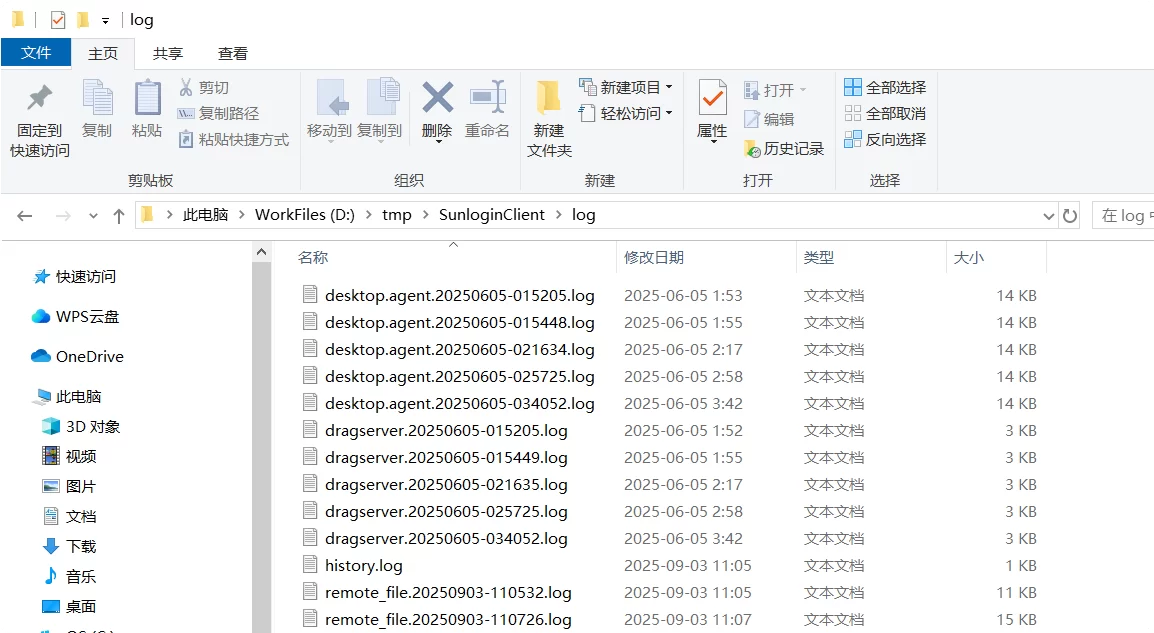Expand the 轻松访问 dropdown
This screenshot has height=633, width=1154.
pos(668,114)
